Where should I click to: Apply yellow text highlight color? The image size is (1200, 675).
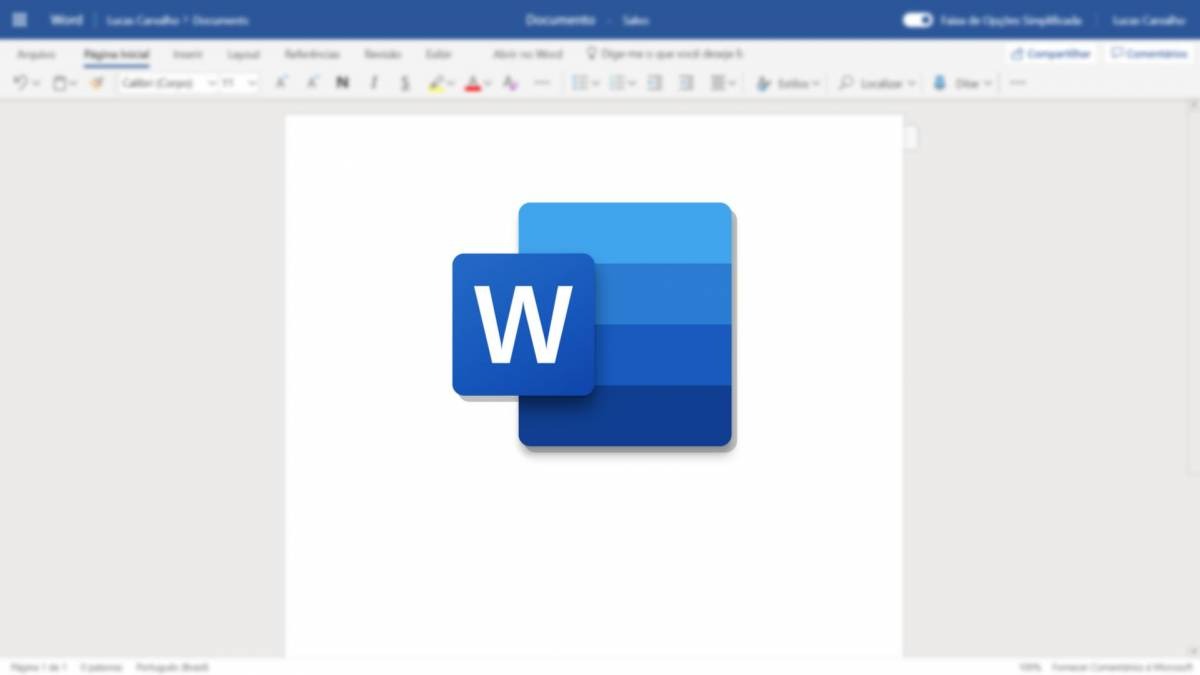436,84
